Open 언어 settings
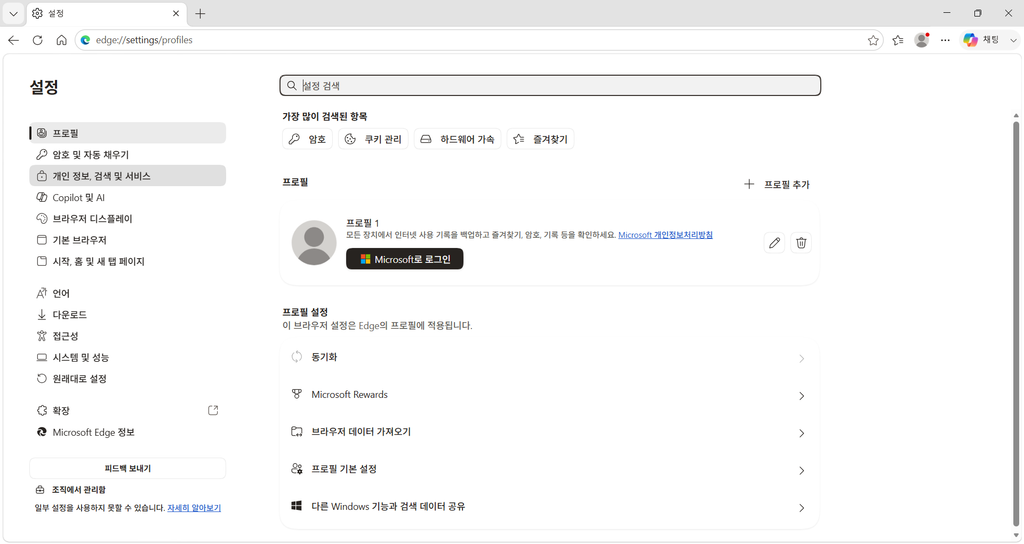 (127, 293)
